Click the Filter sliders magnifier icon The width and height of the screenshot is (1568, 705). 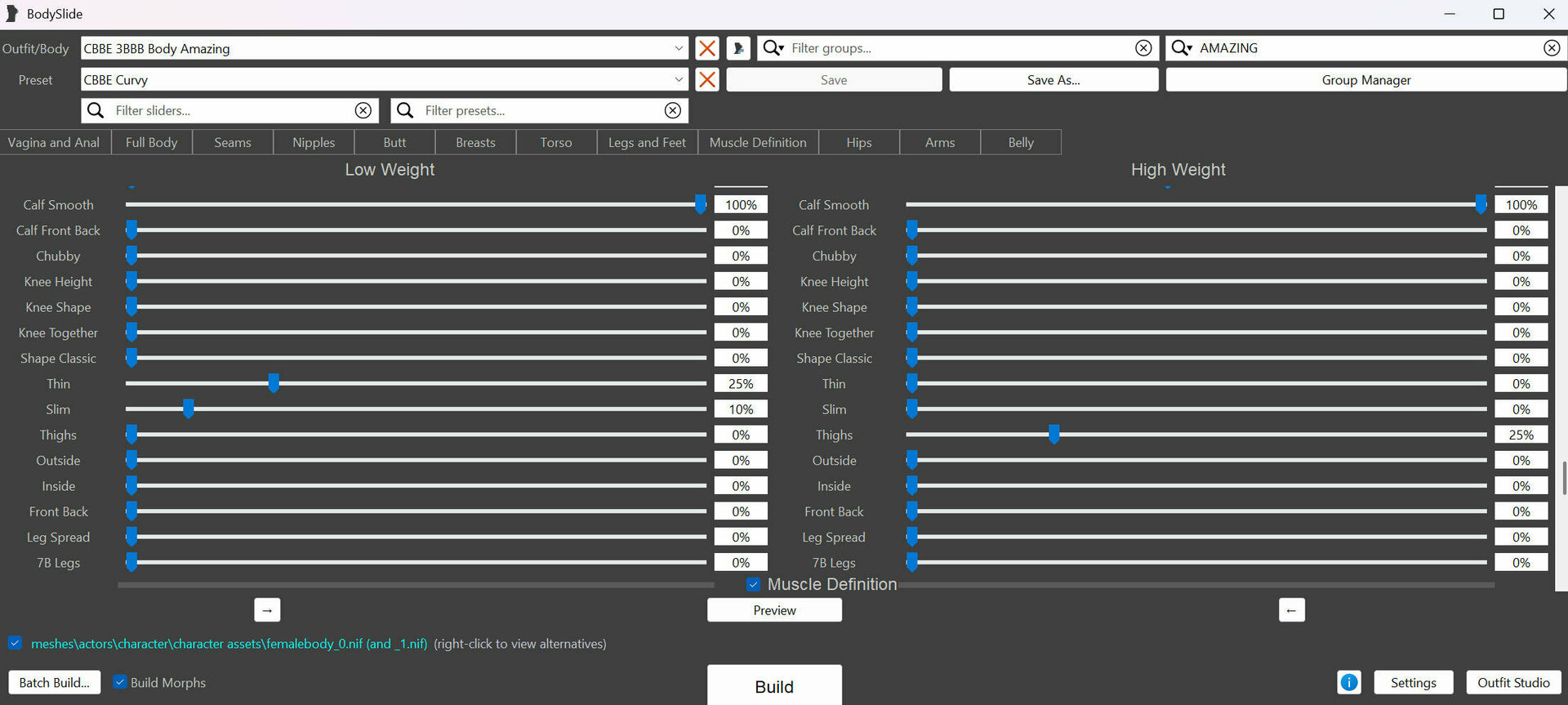coord(96,110)
